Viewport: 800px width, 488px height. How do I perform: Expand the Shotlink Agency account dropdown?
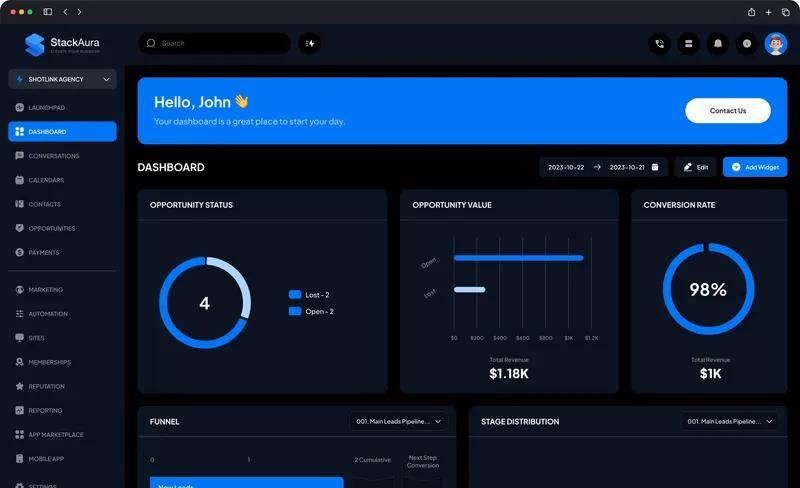(x=62, y=79)
